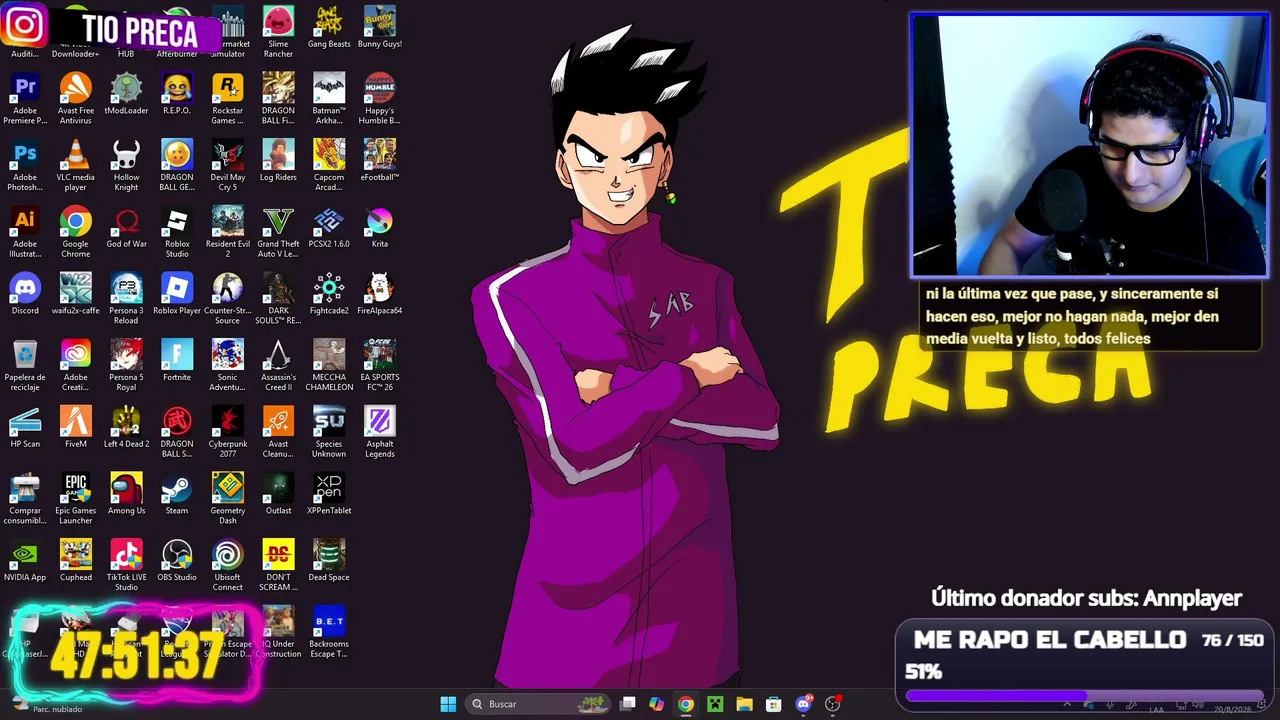Select the Ubisoft Connect icon
Screen dimensions: 1280x720
227,567
